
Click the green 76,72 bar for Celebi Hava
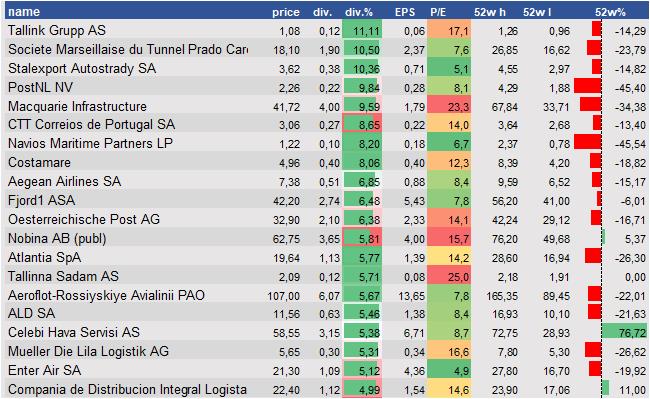624,332
